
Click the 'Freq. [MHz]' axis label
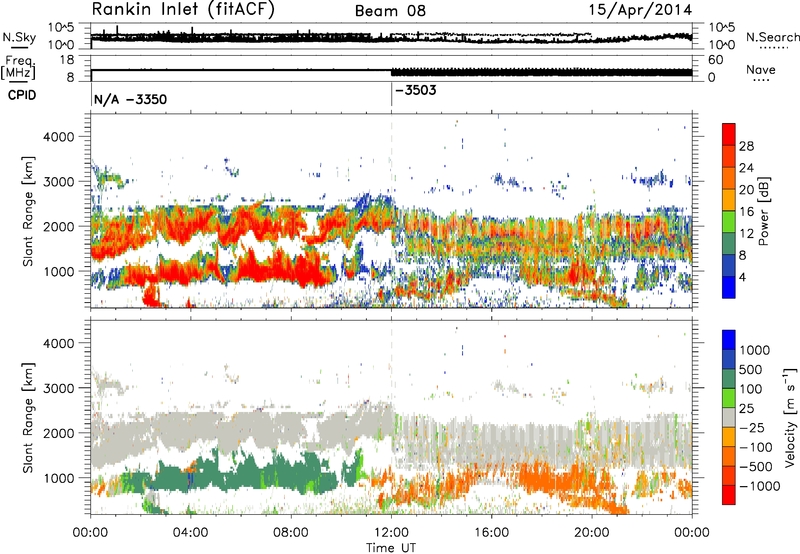click(18, 68)
